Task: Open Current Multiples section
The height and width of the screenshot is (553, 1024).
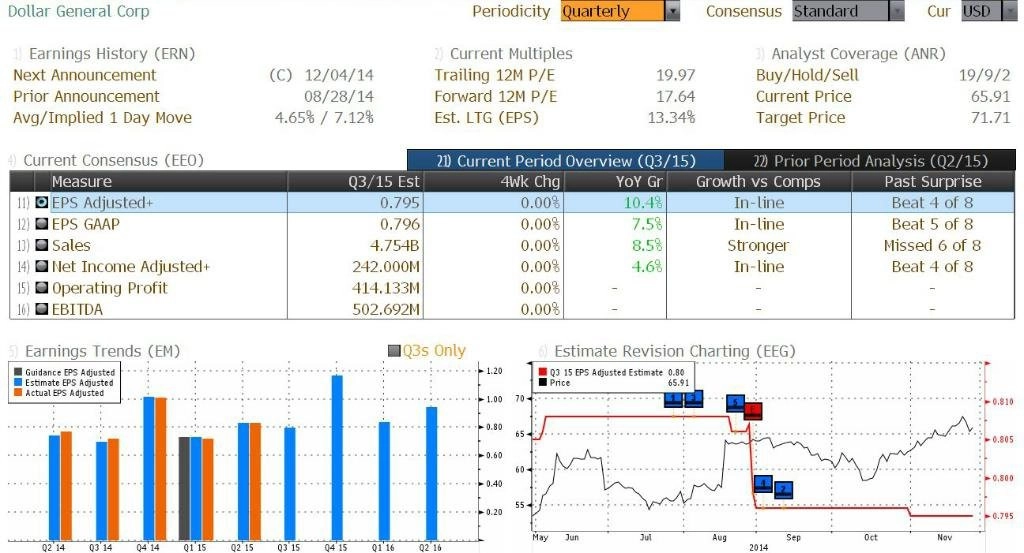Action: tap(511, 54)
